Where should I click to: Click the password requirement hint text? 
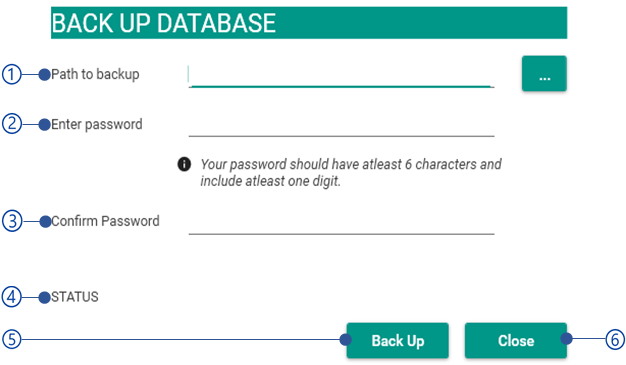351,173
